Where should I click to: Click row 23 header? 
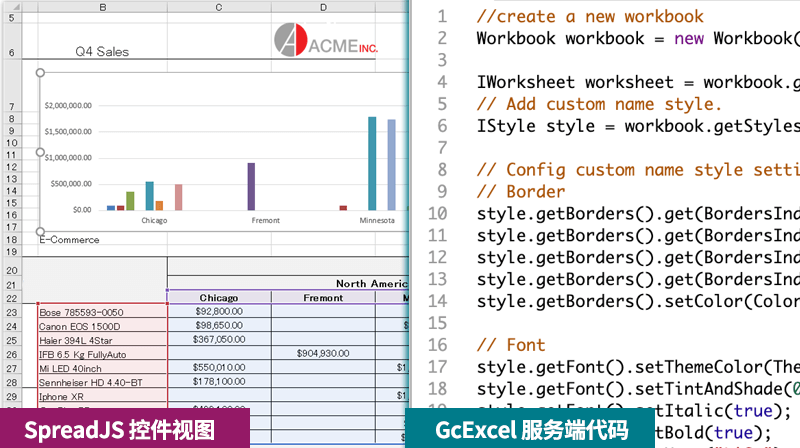(11, 312)
